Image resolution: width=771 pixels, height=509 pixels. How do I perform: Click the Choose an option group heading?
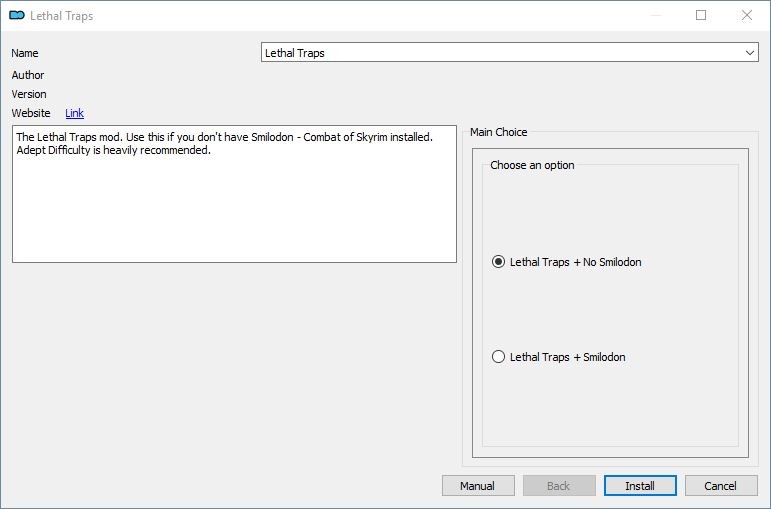click(532, 165)
